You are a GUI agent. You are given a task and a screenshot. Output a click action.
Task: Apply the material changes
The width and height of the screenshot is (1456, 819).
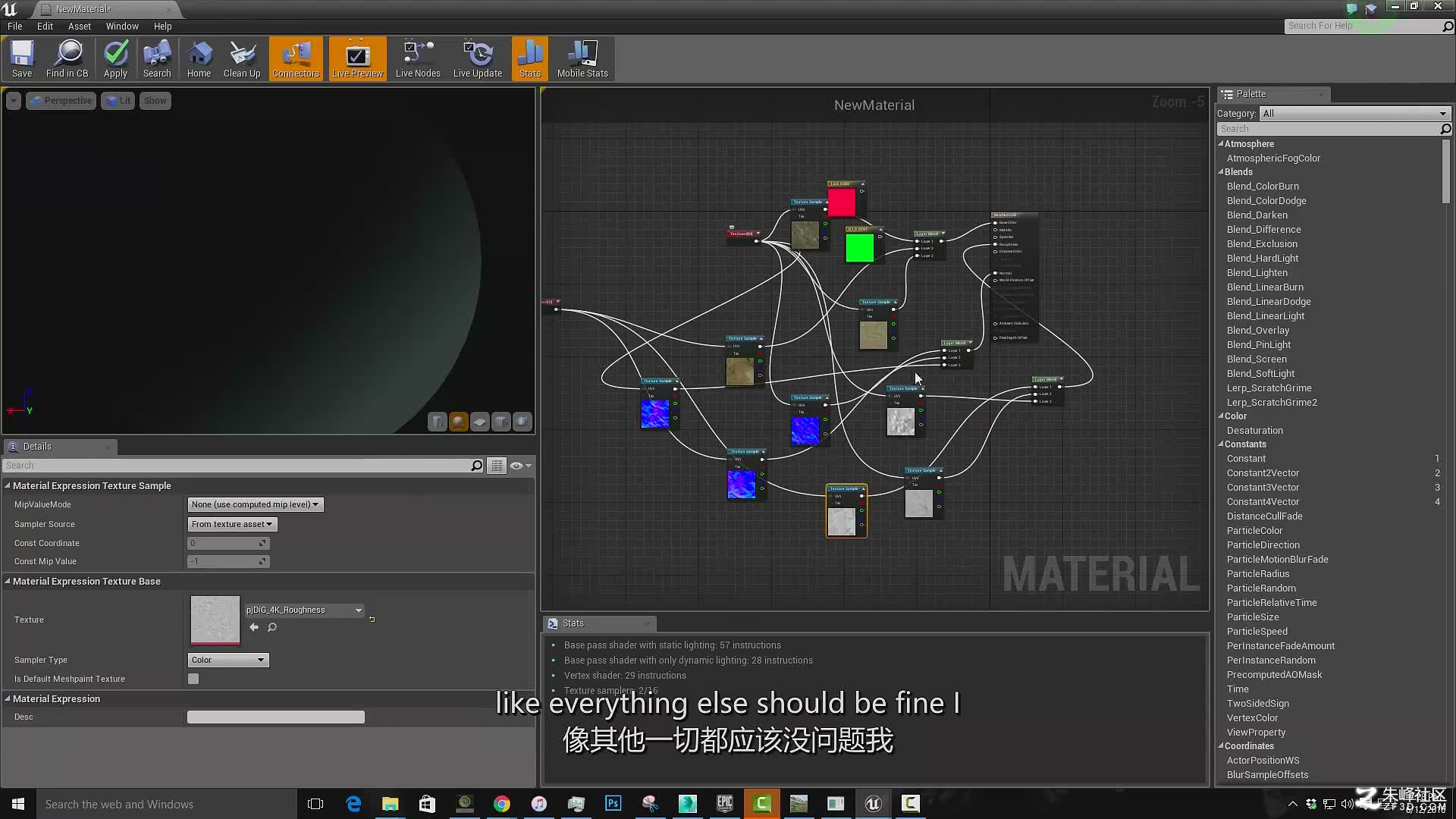pos(115,58)
